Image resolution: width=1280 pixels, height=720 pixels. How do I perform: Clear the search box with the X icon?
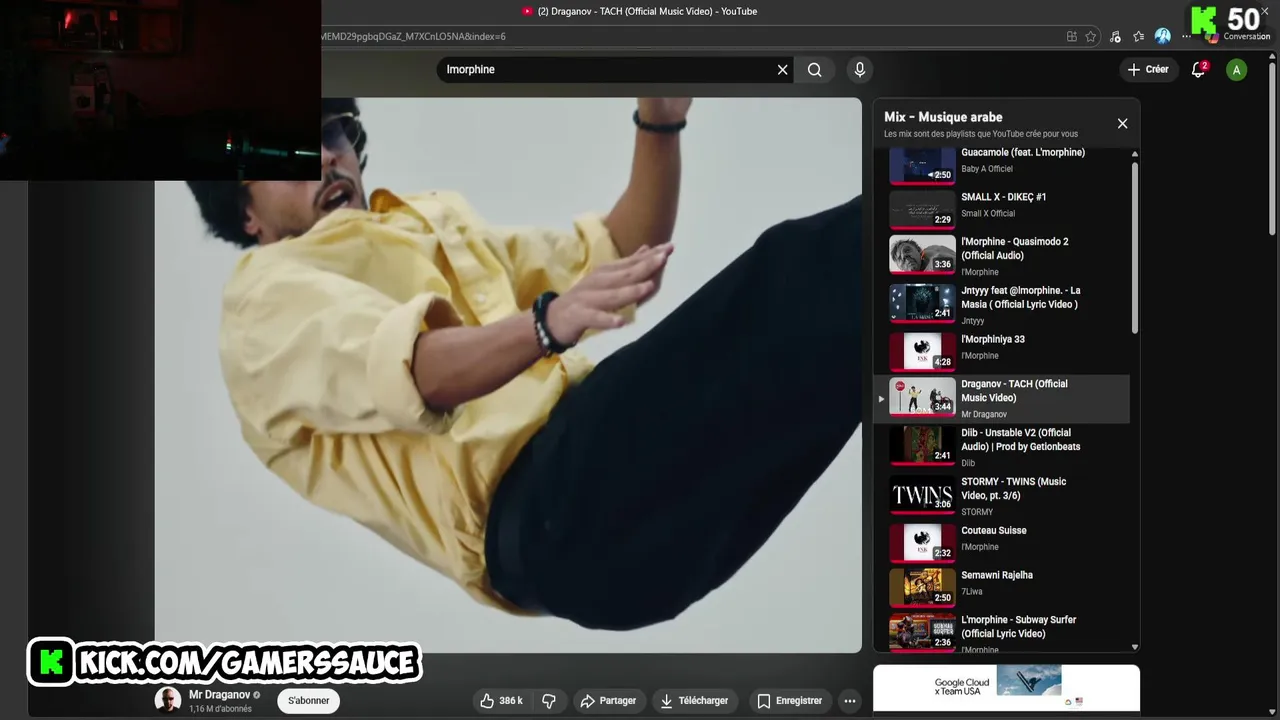point(783,70)
